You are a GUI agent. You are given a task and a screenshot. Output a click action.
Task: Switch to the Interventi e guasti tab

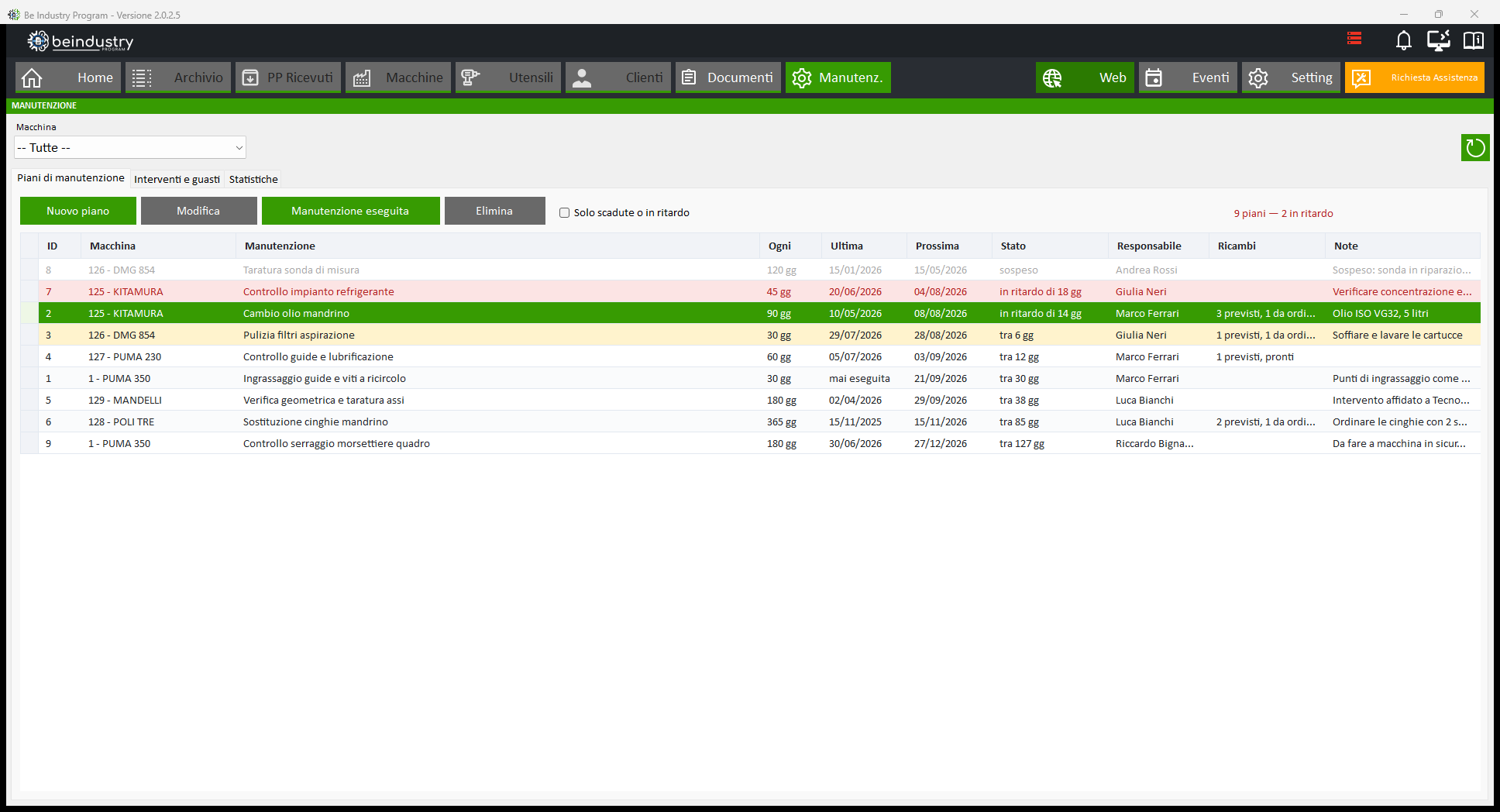pyautogui.click(x=177, y=179)
